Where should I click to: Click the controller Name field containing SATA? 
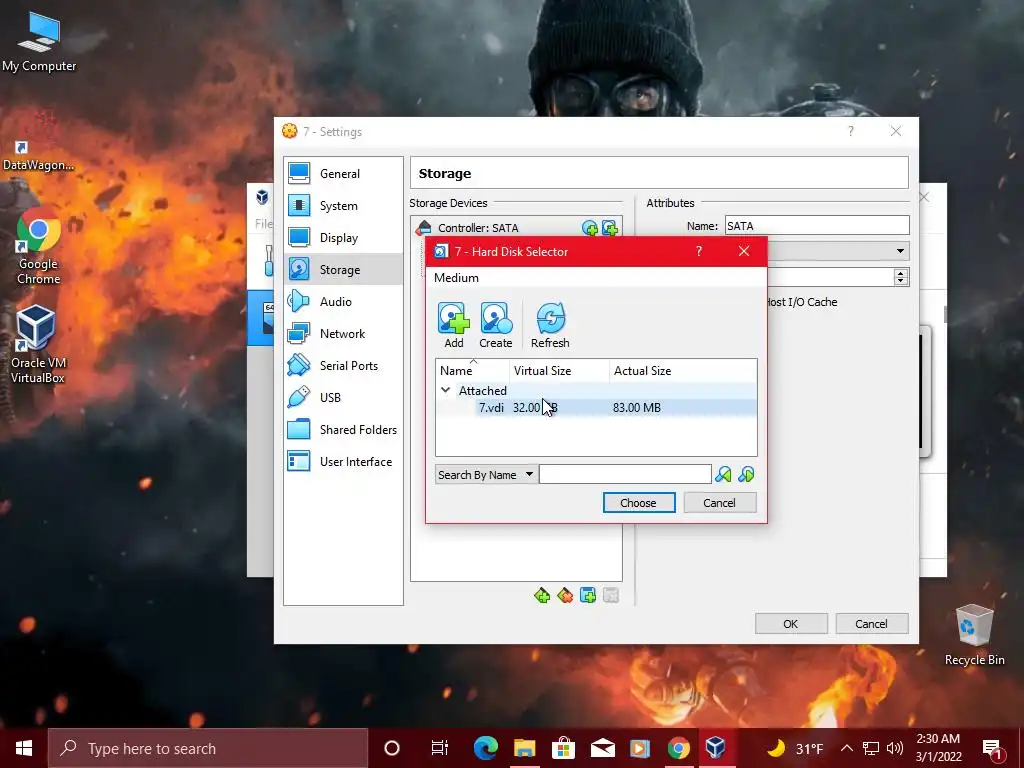tap(817, 226)
